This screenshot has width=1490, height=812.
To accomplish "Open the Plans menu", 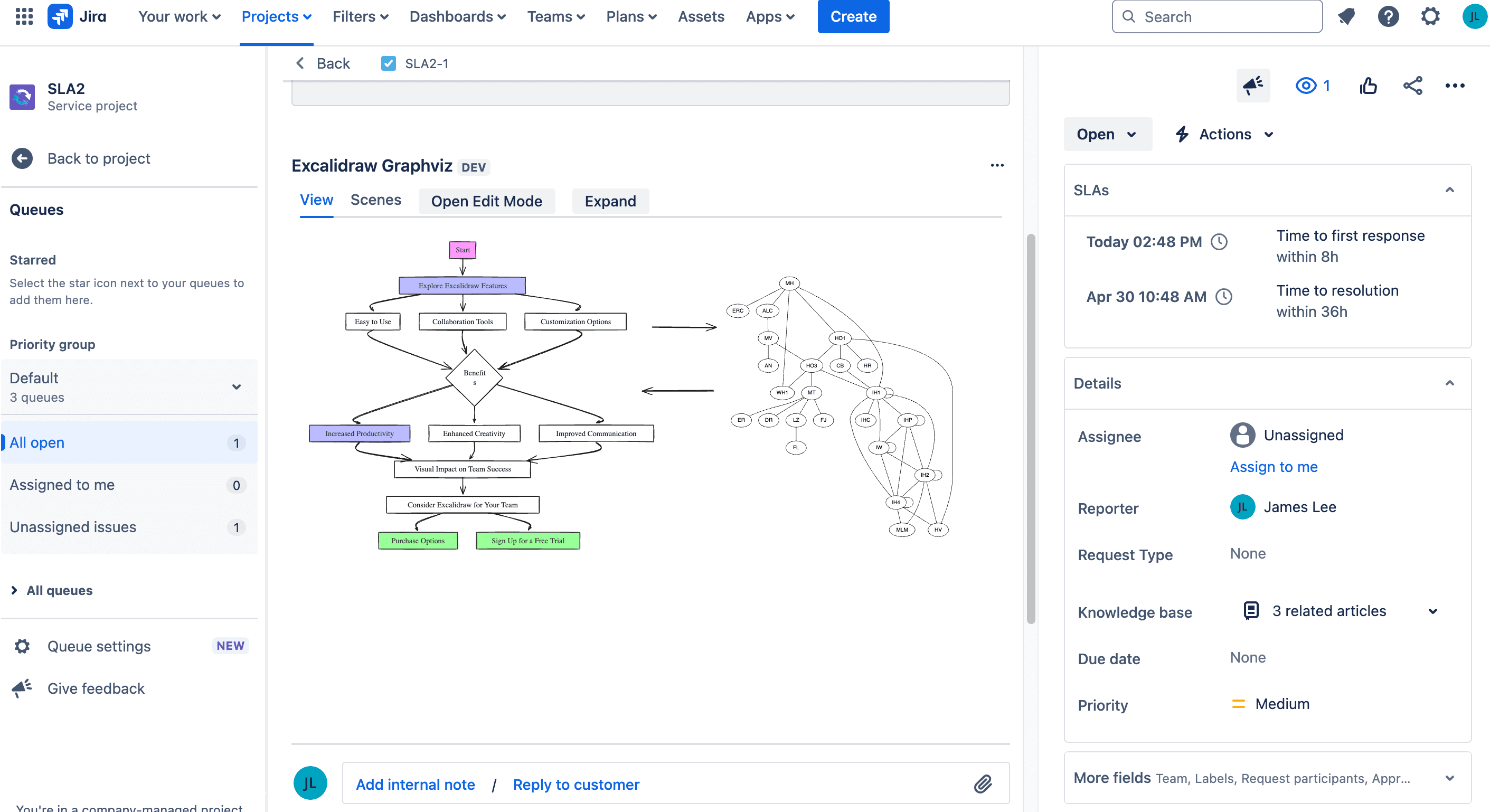I will pyautogui.click(x=630, y=16).
